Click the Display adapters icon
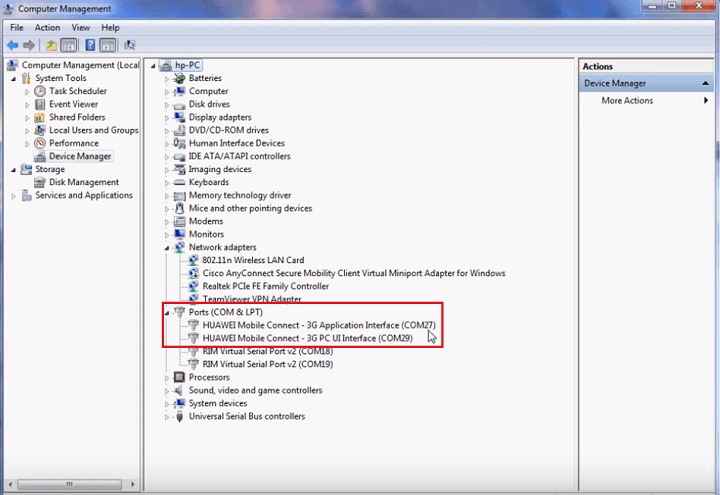 (x=179, y=117)
